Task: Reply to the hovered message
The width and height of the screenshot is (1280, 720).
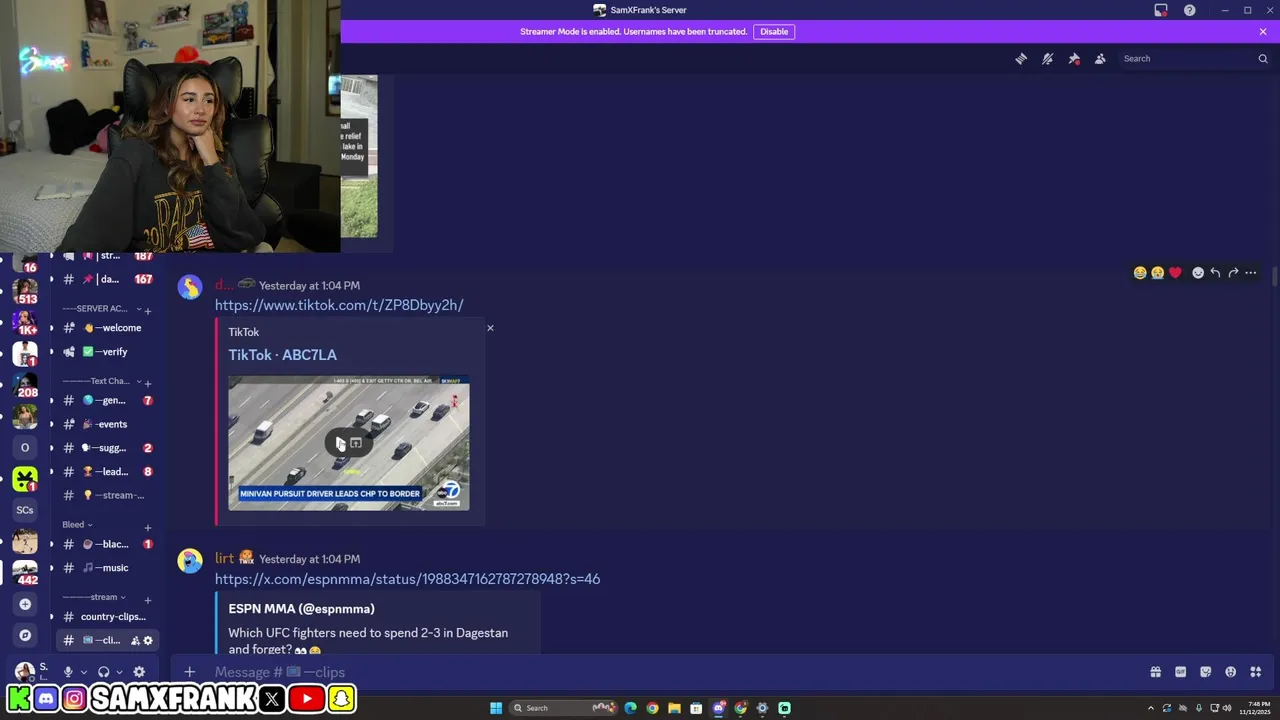Action: [1215, 273]
